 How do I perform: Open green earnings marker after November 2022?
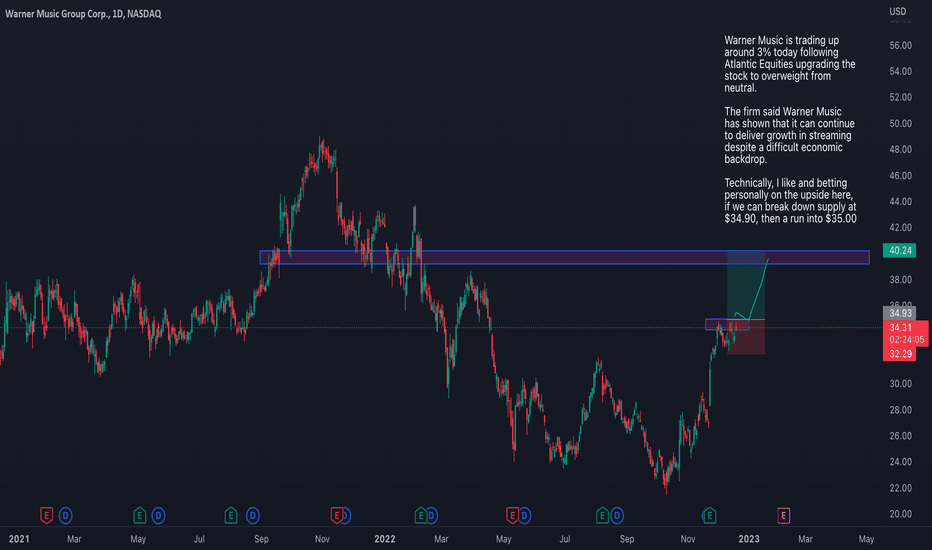(x=709, y=515)
